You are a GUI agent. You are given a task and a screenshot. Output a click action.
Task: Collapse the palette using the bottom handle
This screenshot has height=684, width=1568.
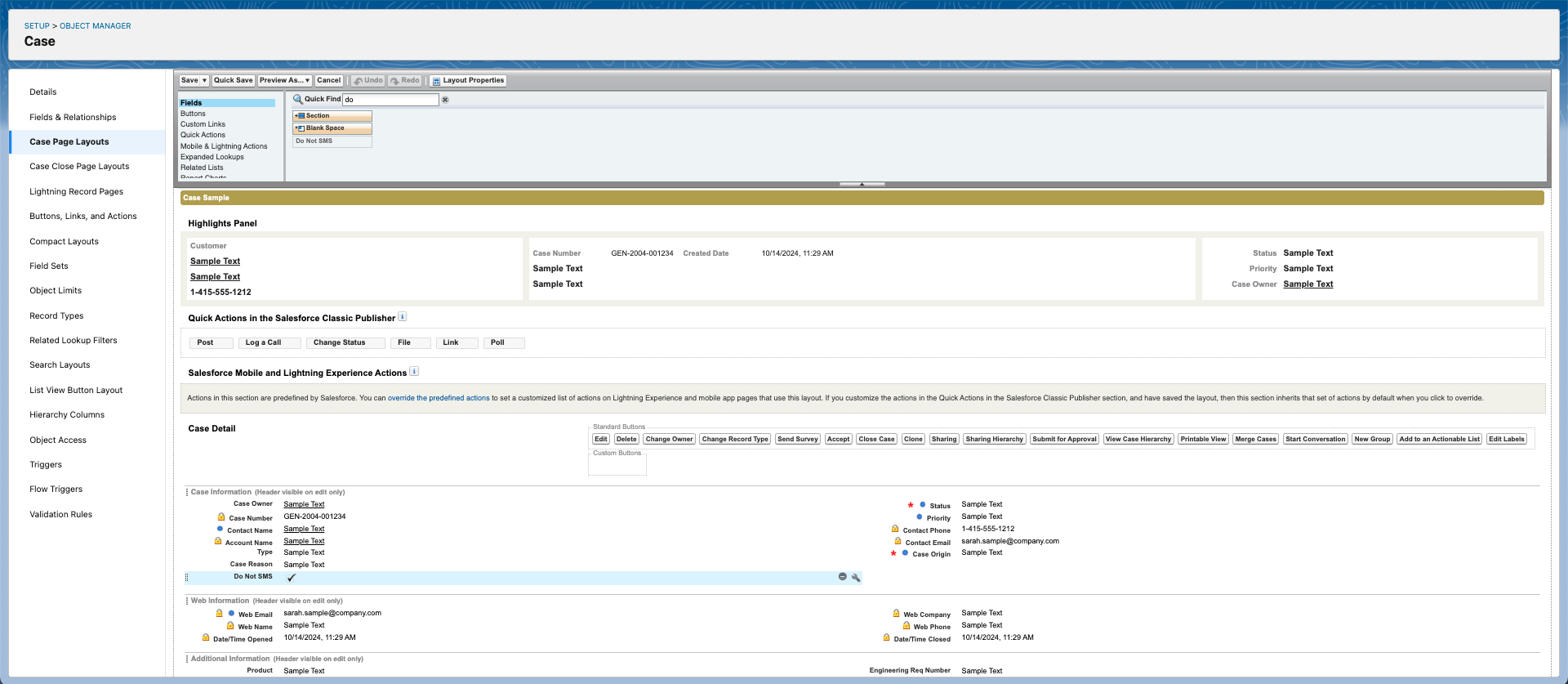coord(862,184)
